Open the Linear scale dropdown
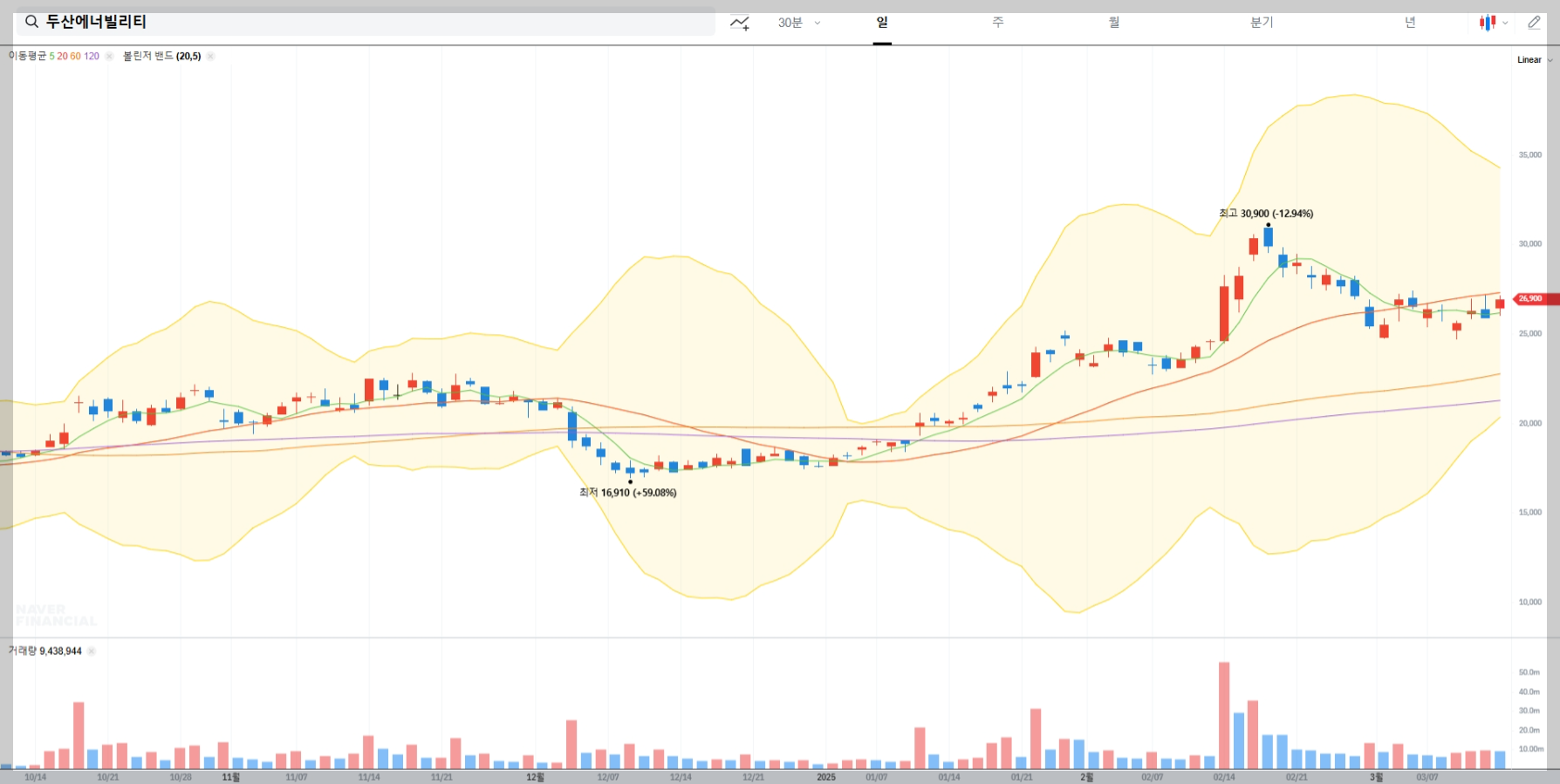The height and width of the screenshot is (784, 1560). pos(1535,59)
